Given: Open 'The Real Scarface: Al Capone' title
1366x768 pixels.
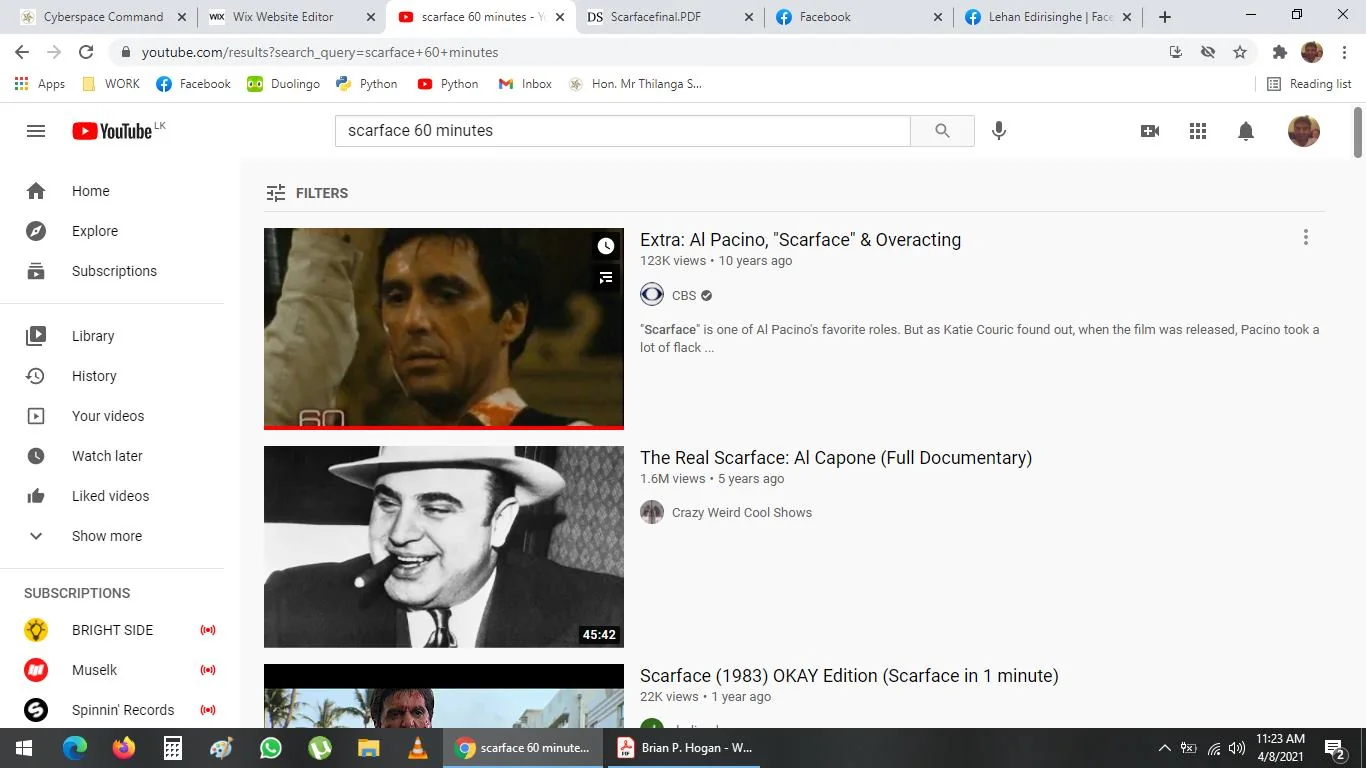Looking at the screenshot, I should click(x=836, y=458).
